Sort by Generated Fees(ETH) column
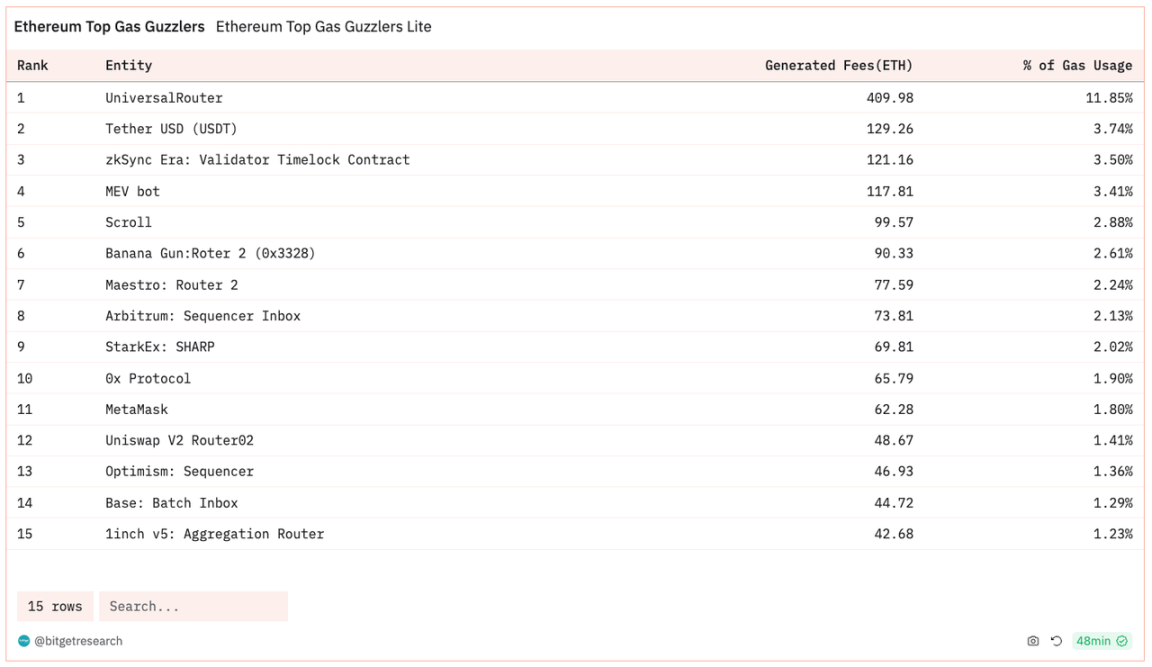Viewport: 1152px width, 667px height. point(838,66)
